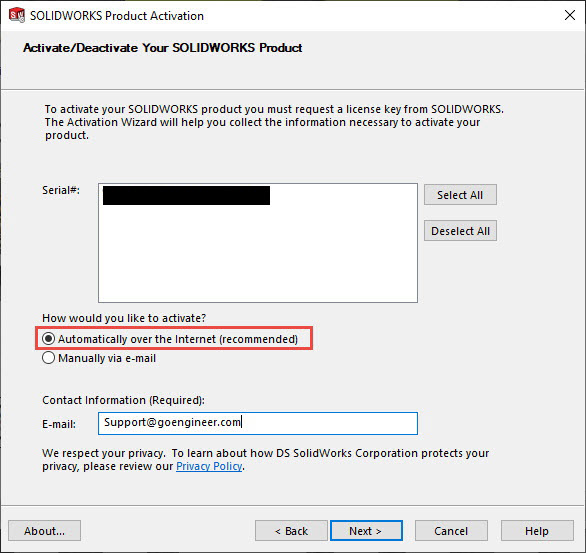
Task: Click empty area of the Serial# list box
Action: click(258, 258)
